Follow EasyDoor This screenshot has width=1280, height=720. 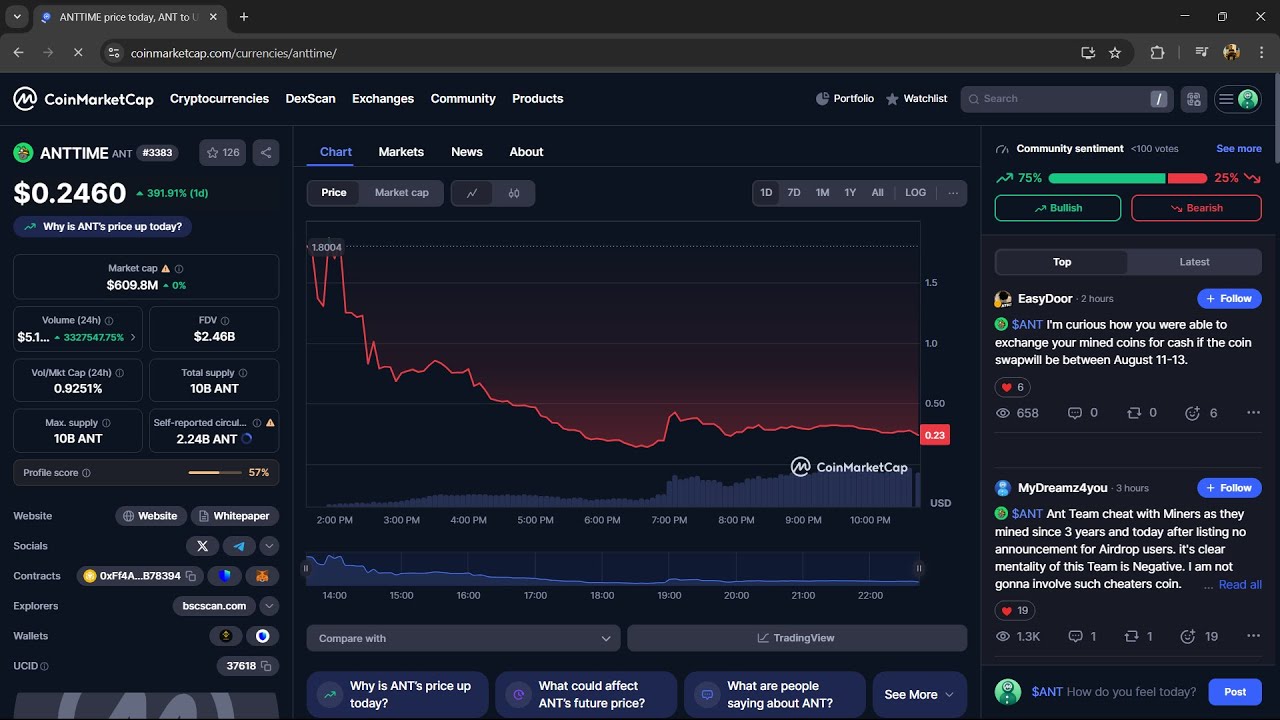tap(1229, 299)
